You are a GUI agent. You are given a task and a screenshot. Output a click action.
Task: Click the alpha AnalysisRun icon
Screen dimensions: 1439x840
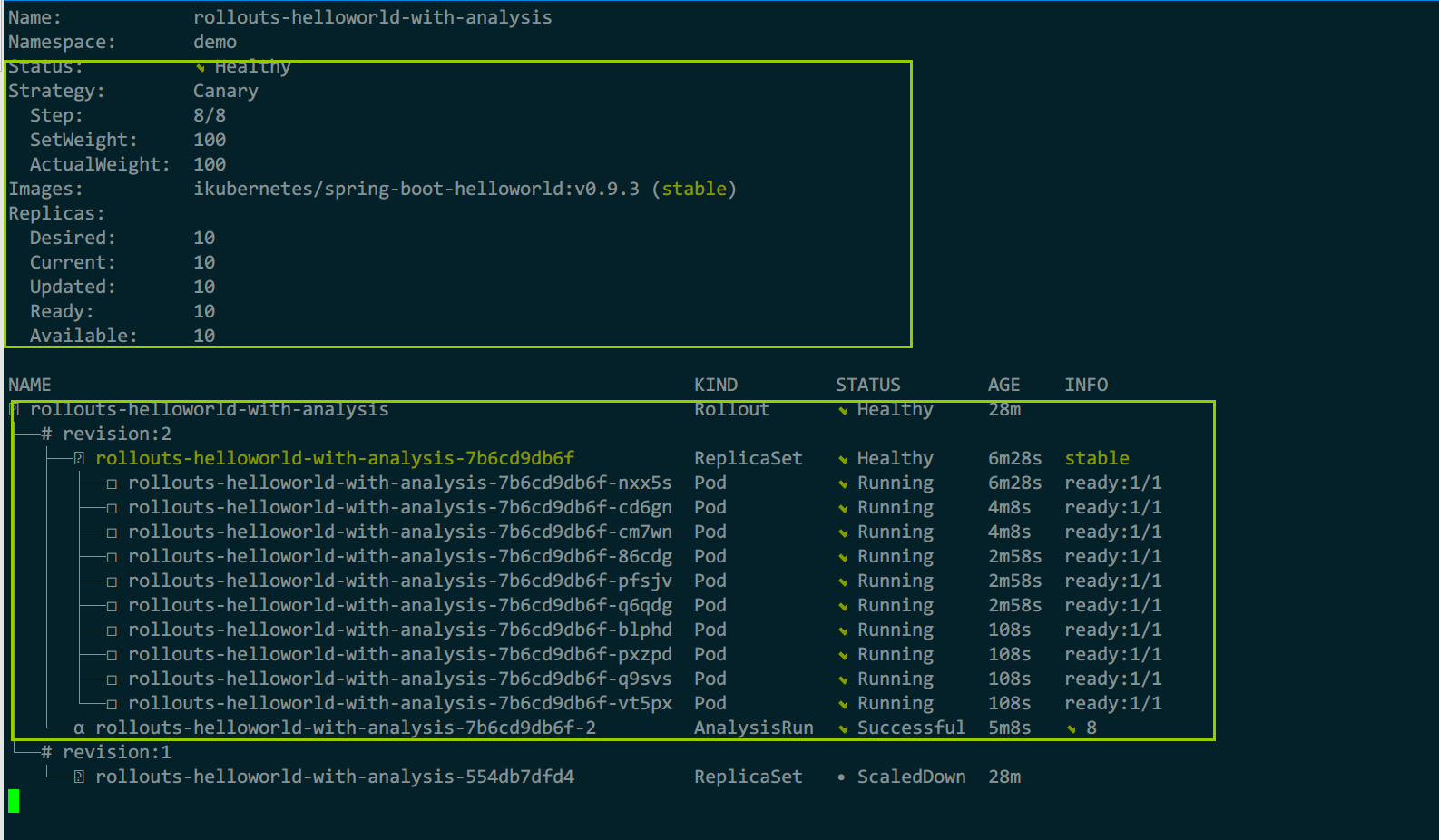pyautogui.click(x=79, y=728)
